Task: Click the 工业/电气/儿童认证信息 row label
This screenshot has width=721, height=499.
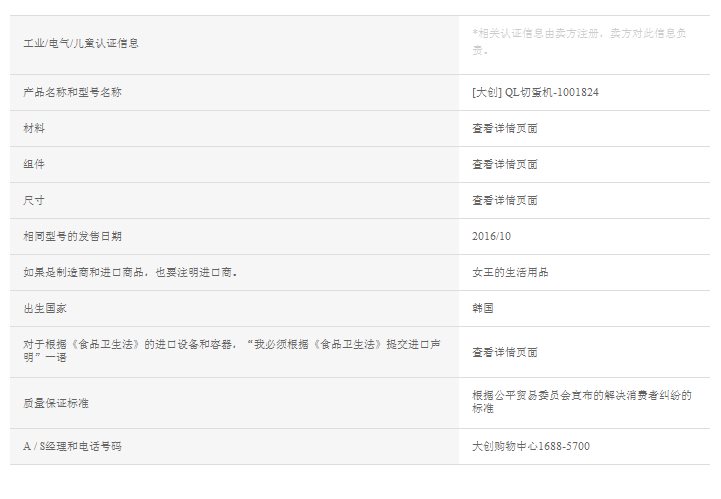Action: [x=81, y=43]
